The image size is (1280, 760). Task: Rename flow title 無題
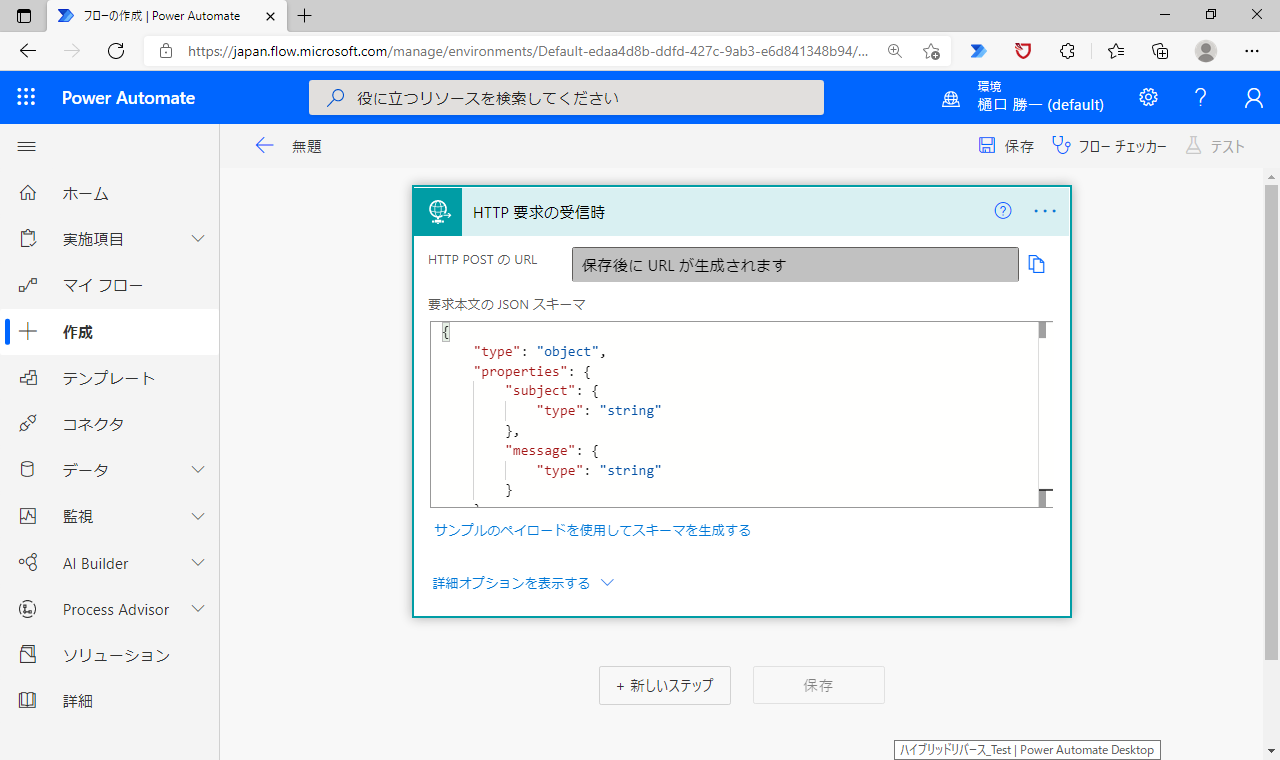tap(307, 146)
